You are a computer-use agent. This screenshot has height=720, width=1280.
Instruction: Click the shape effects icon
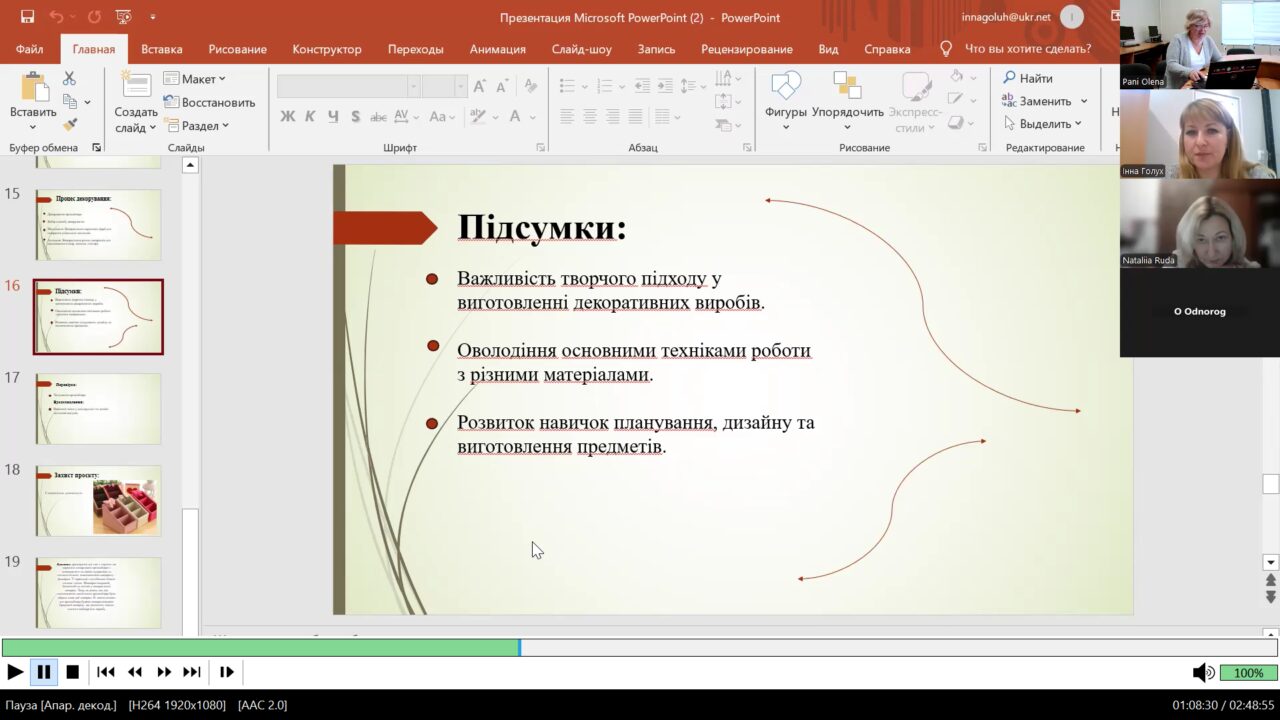click(956, 123)
